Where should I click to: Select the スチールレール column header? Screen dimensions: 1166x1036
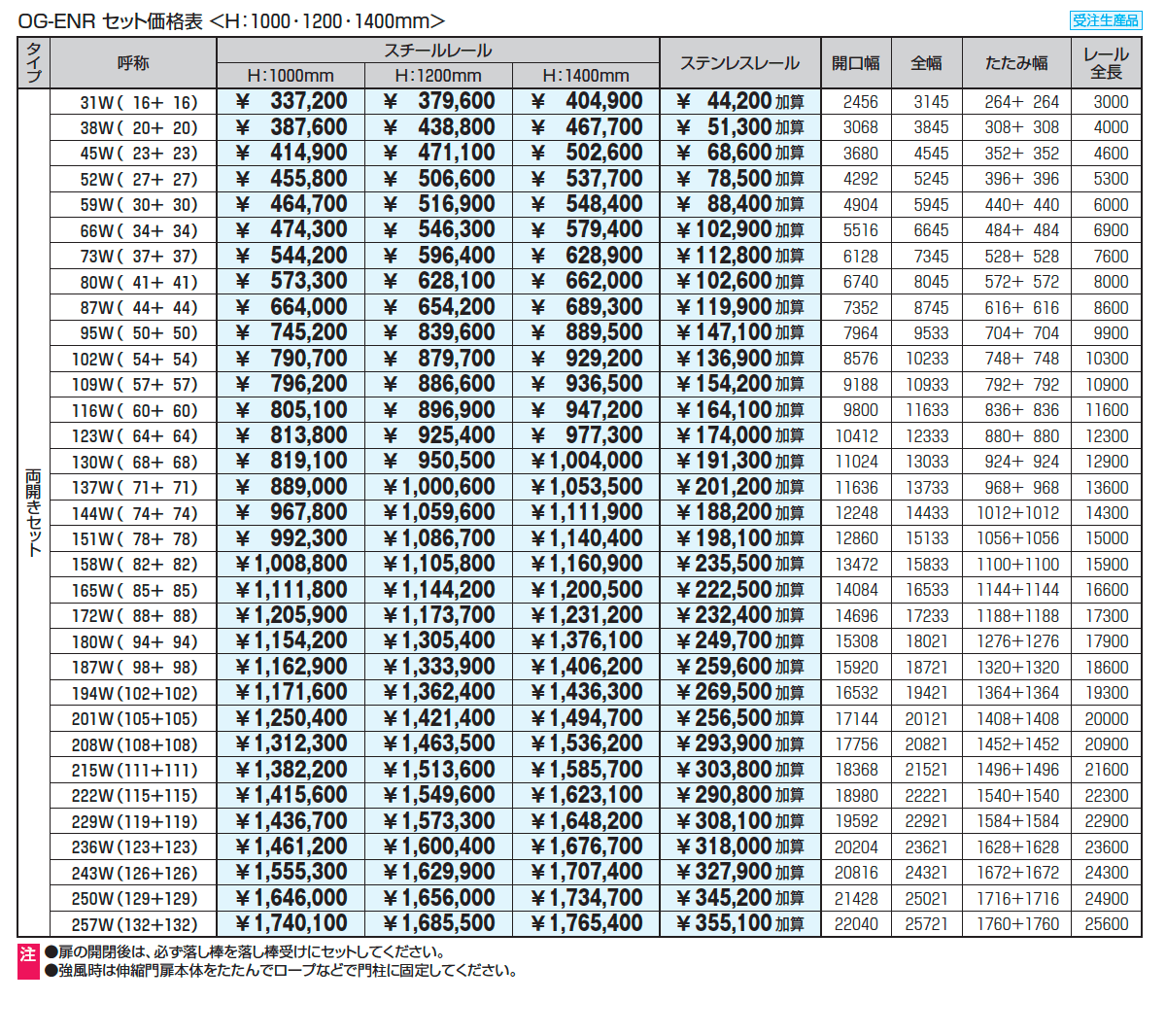437,51
